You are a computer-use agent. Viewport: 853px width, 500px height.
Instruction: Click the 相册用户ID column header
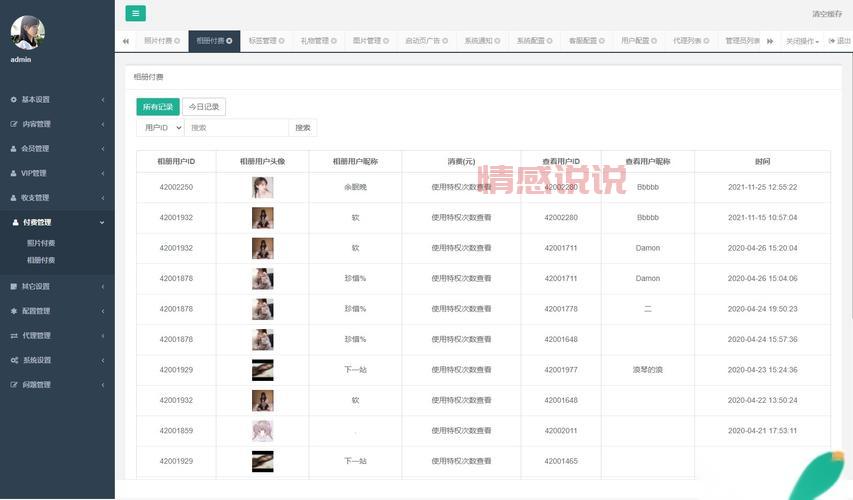coord(176,162)
